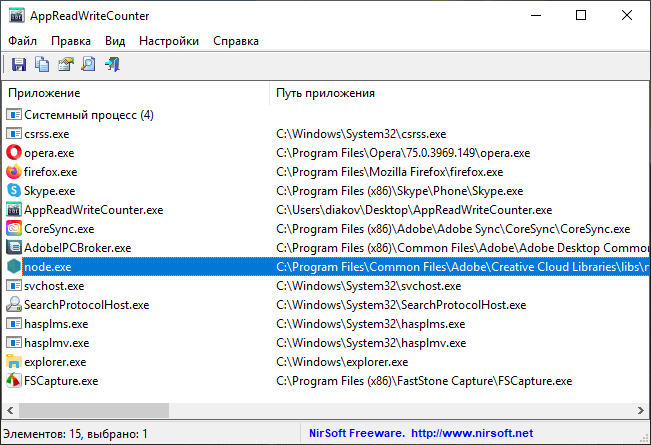
Task: Open the Файл menu
Action: [22, 41]
